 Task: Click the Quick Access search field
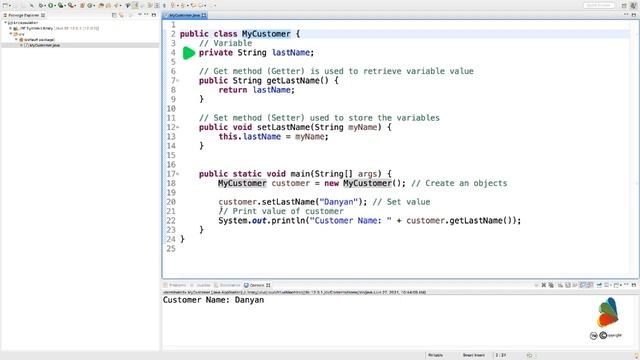pyautogui.click(x=599, y=5)
